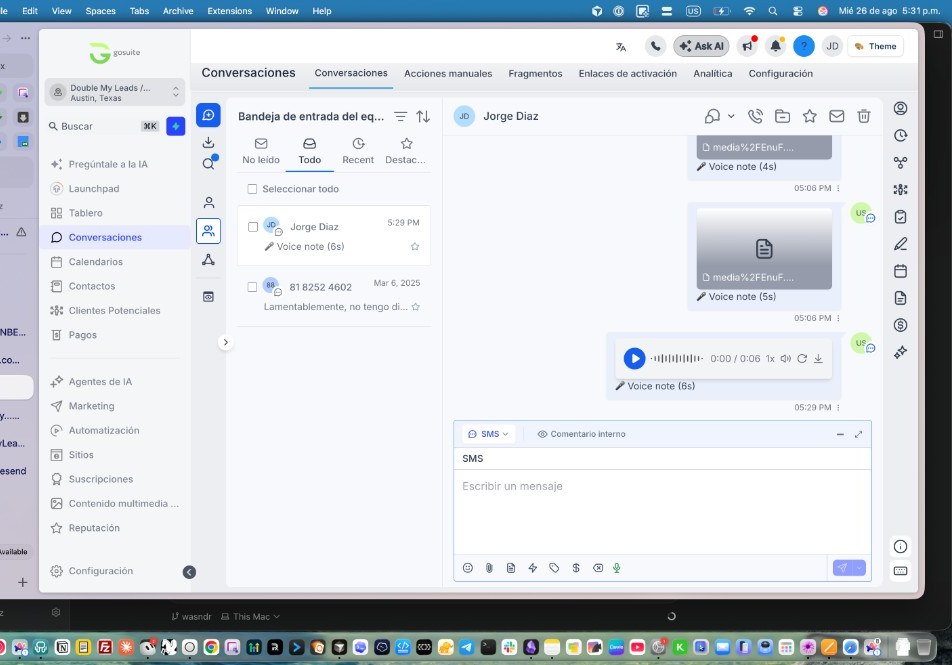
Task: Call Jorge Diaz with phone icon
Action: (x=755, y=117)
